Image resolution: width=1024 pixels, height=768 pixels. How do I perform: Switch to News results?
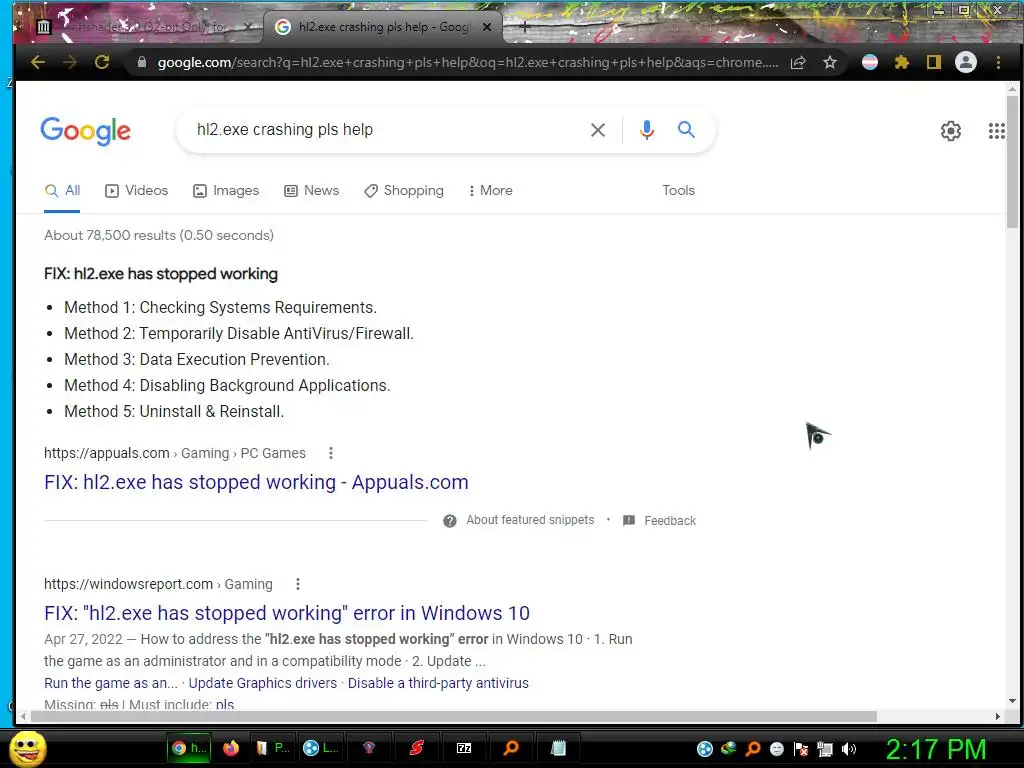click(x=312, y=191)
